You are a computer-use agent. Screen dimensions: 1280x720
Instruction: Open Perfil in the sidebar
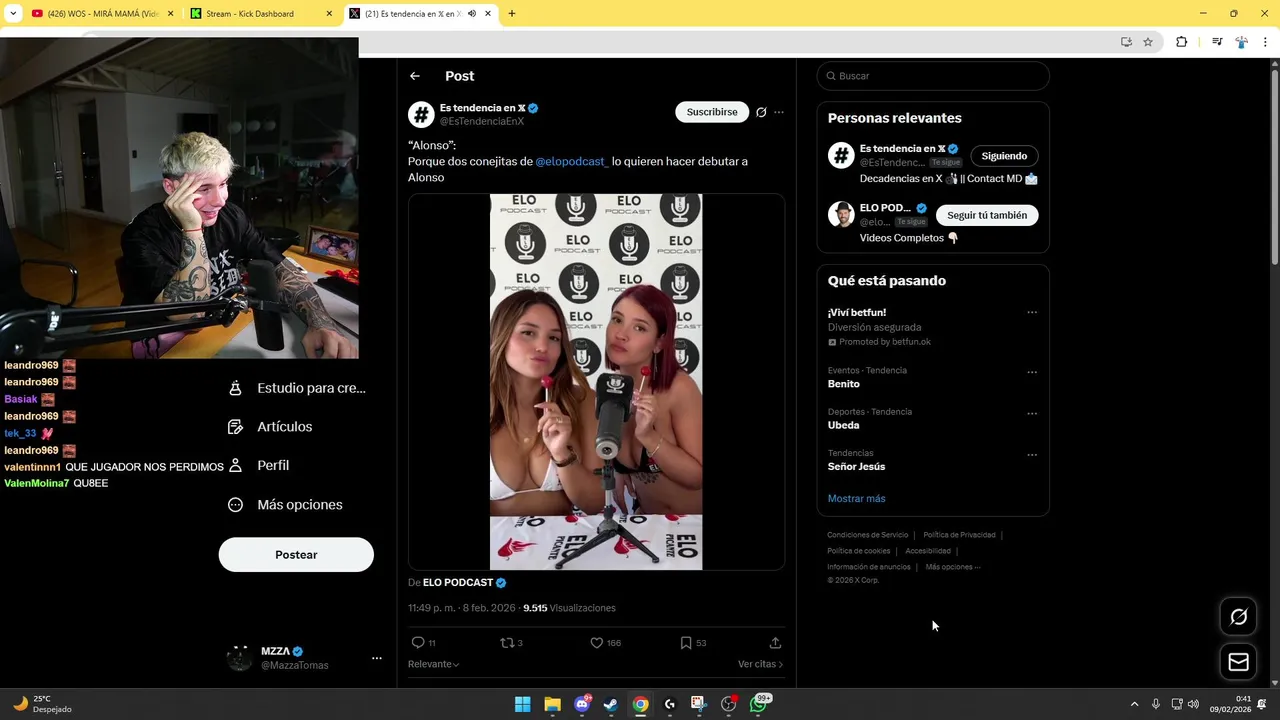(258, 466)
